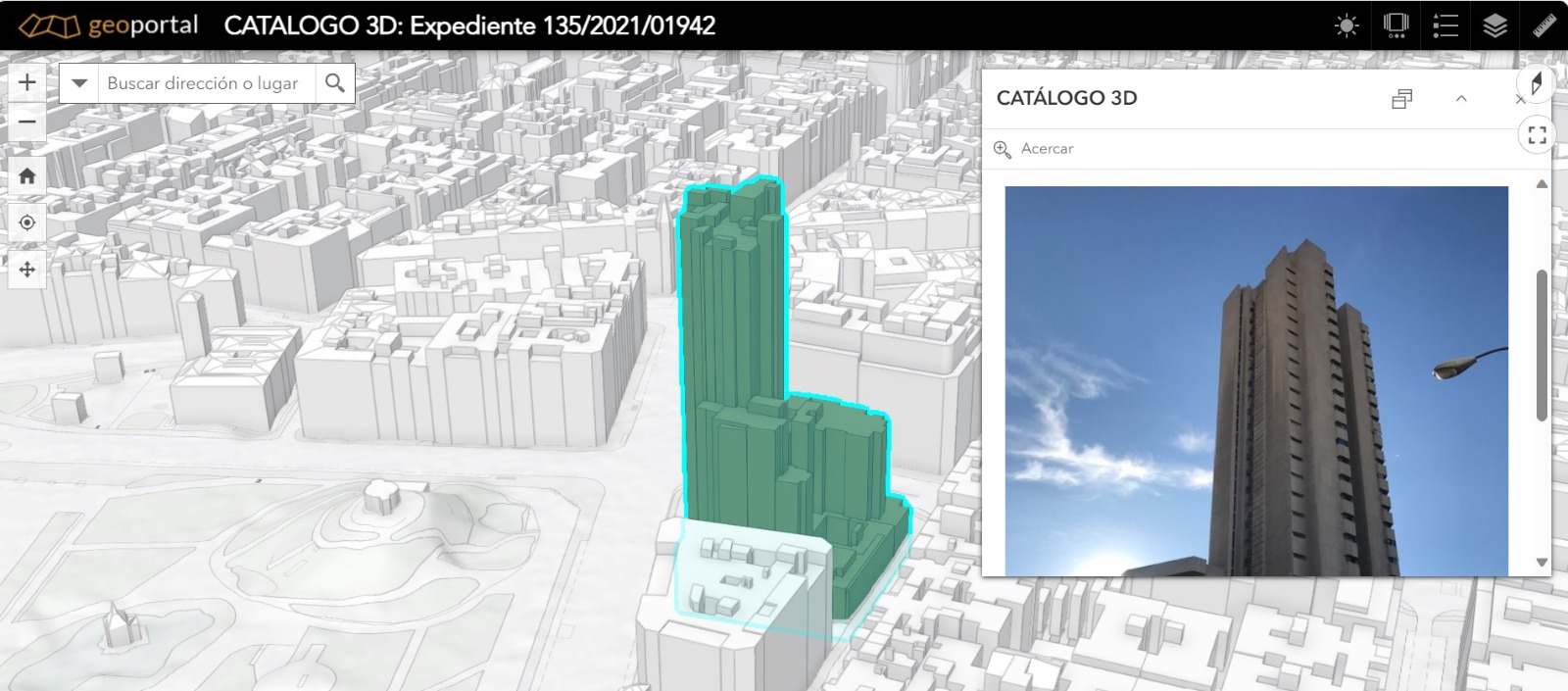Collapse the CATÁLOGO 3D popup panel
The width and height of the screenshot is (1568, 691).
coord(1461,98)
